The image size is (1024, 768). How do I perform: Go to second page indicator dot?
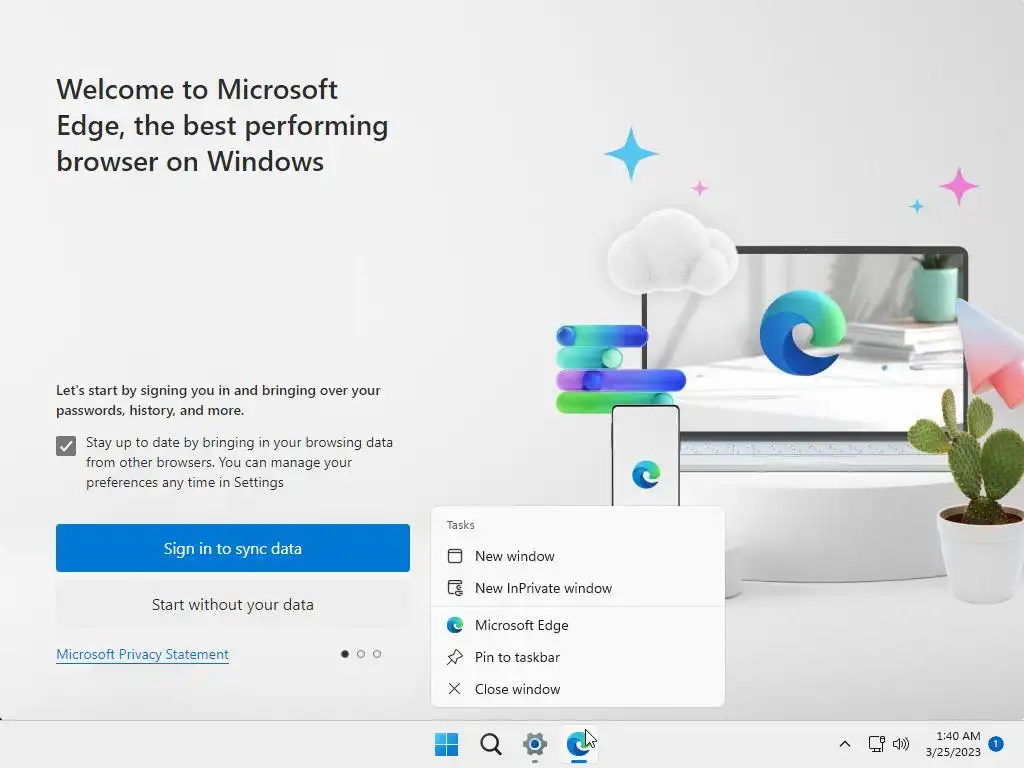pyautogui.click(x=361, y=654)
